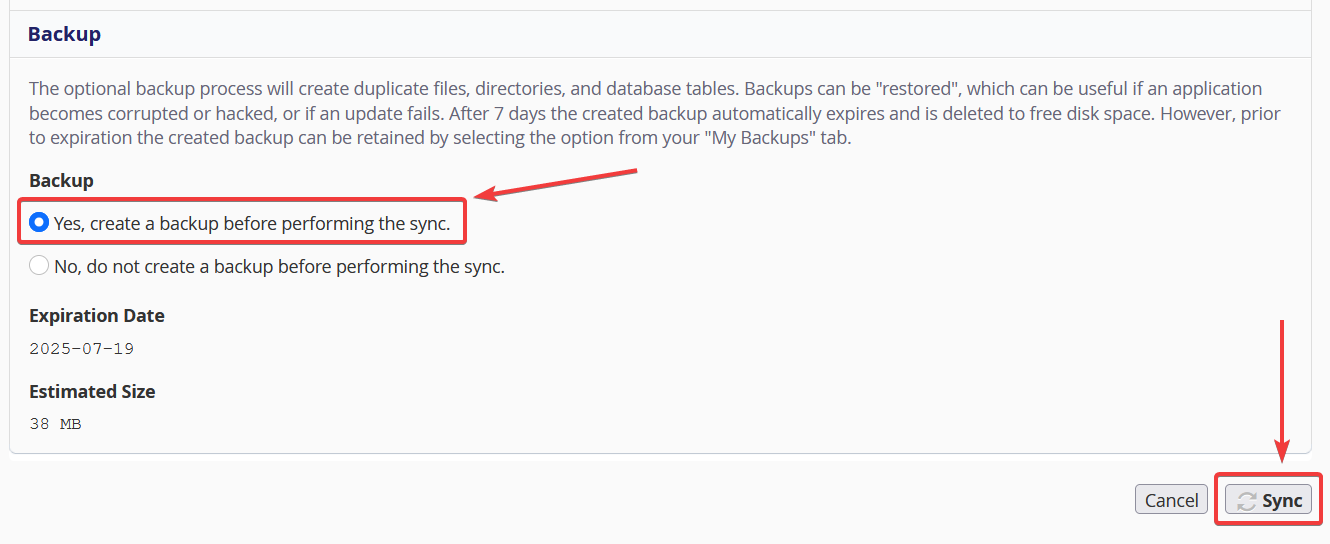Start the sync with the Sync button
Viewport: 1330px width, 544px height.
[x=1268, y=500]
